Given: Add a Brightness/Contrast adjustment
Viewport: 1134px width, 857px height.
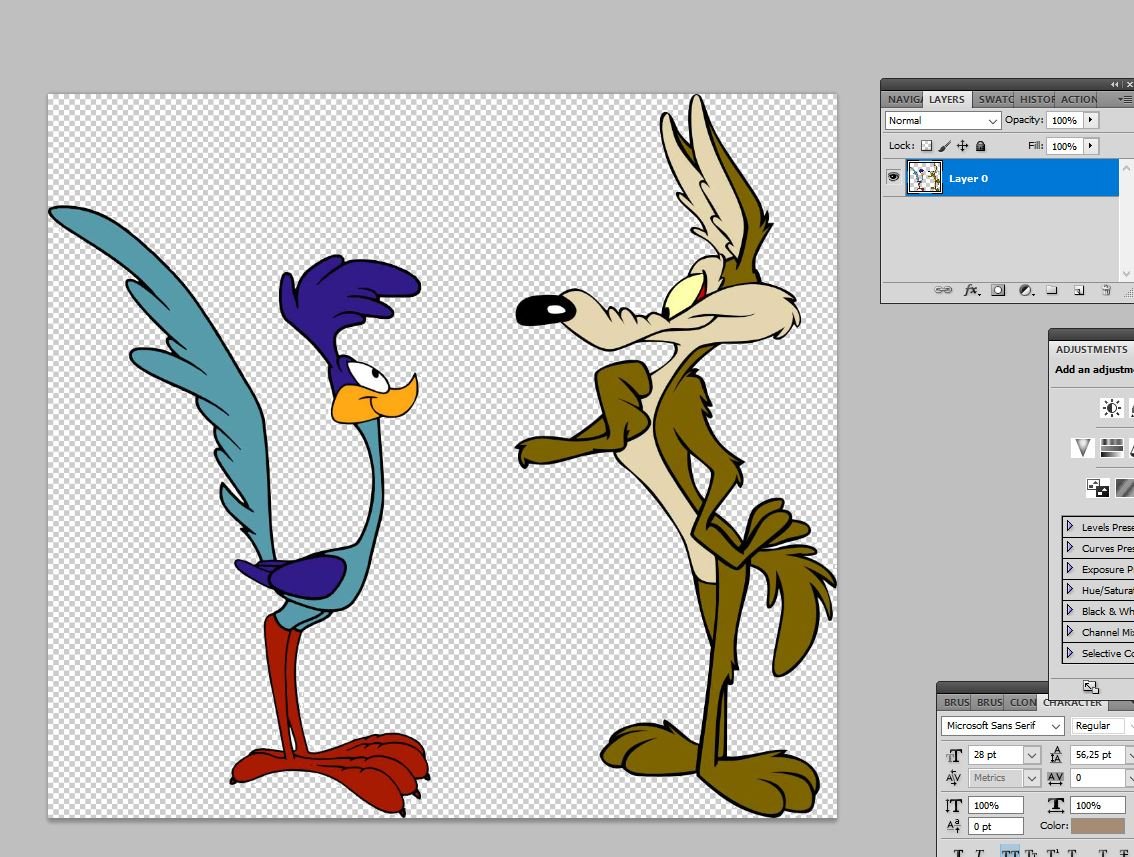Looking at the screenshot, I should pos(1111,408).
